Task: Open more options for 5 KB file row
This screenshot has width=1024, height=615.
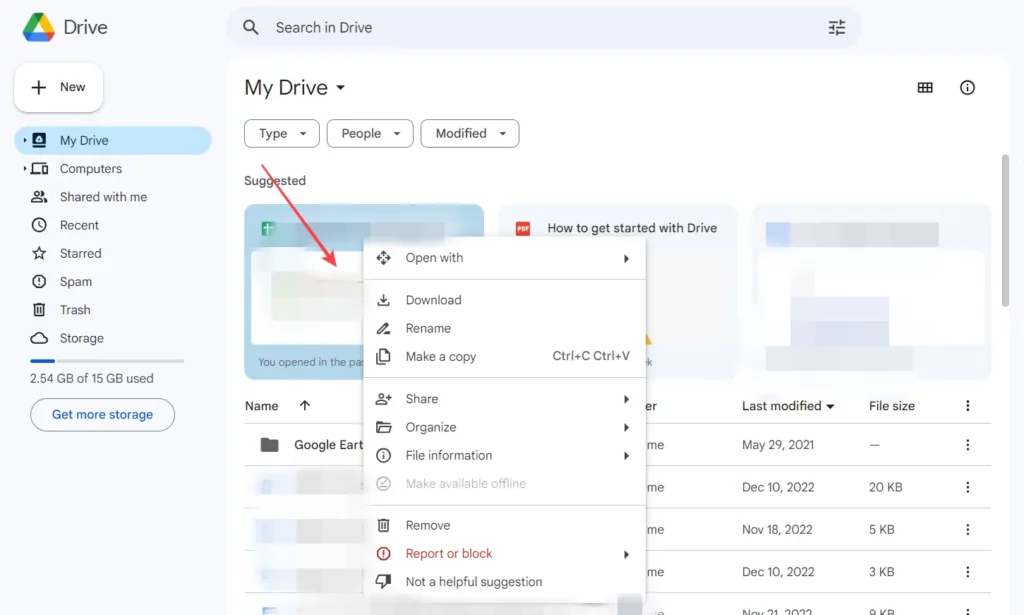Action: coord(967,529)
